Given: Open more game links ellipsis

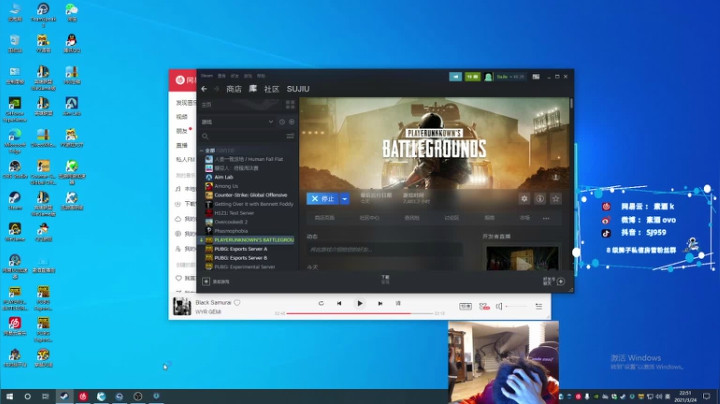Looking at the screenshot, I should (546, 219).
